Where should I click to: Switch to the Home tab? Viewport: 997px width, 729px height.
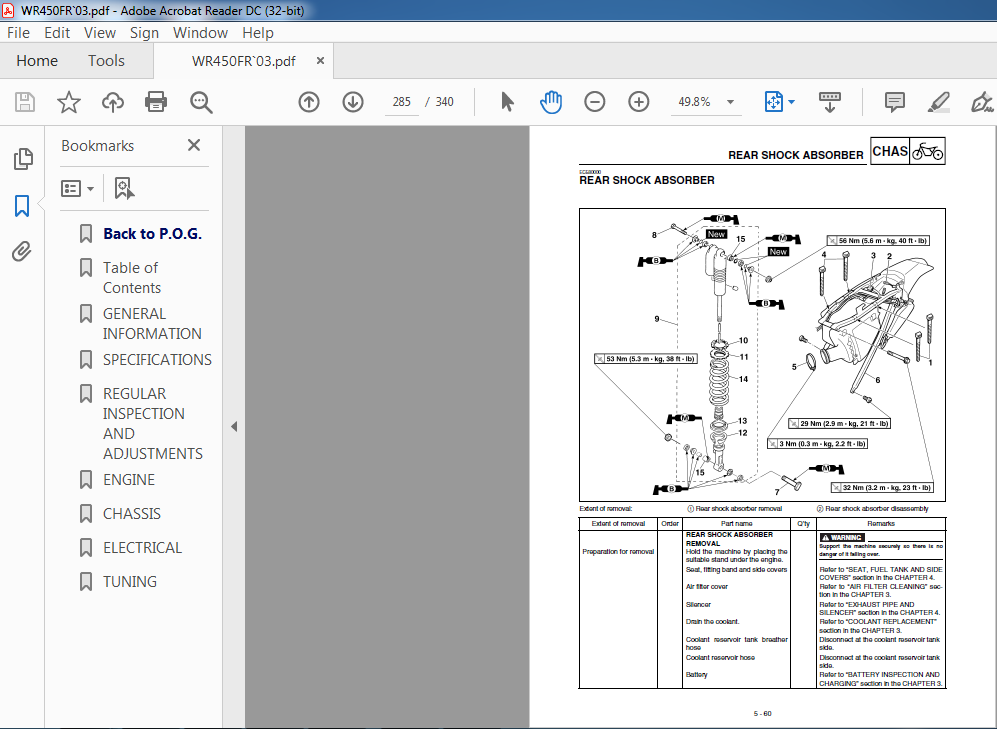tap(37, 60)
